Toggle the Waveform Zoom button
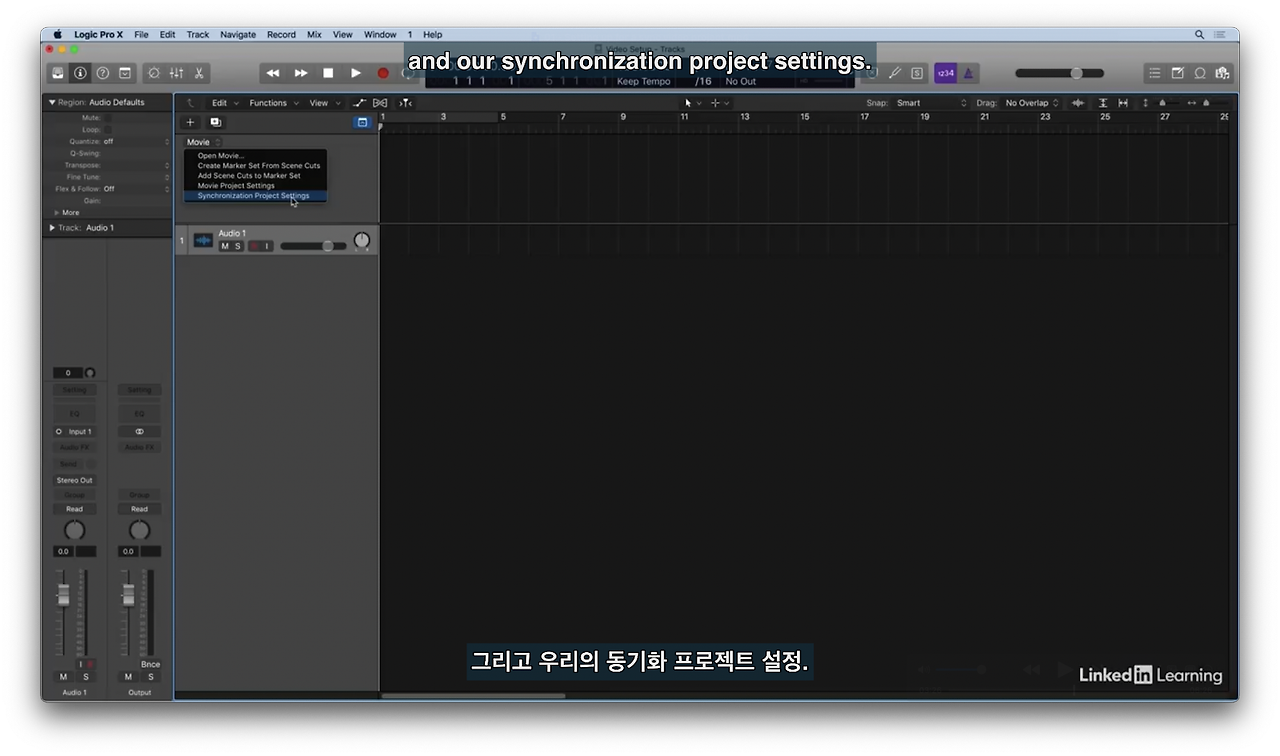The height and width of the screenshot is (756, 1280). tap(1078, 103)
